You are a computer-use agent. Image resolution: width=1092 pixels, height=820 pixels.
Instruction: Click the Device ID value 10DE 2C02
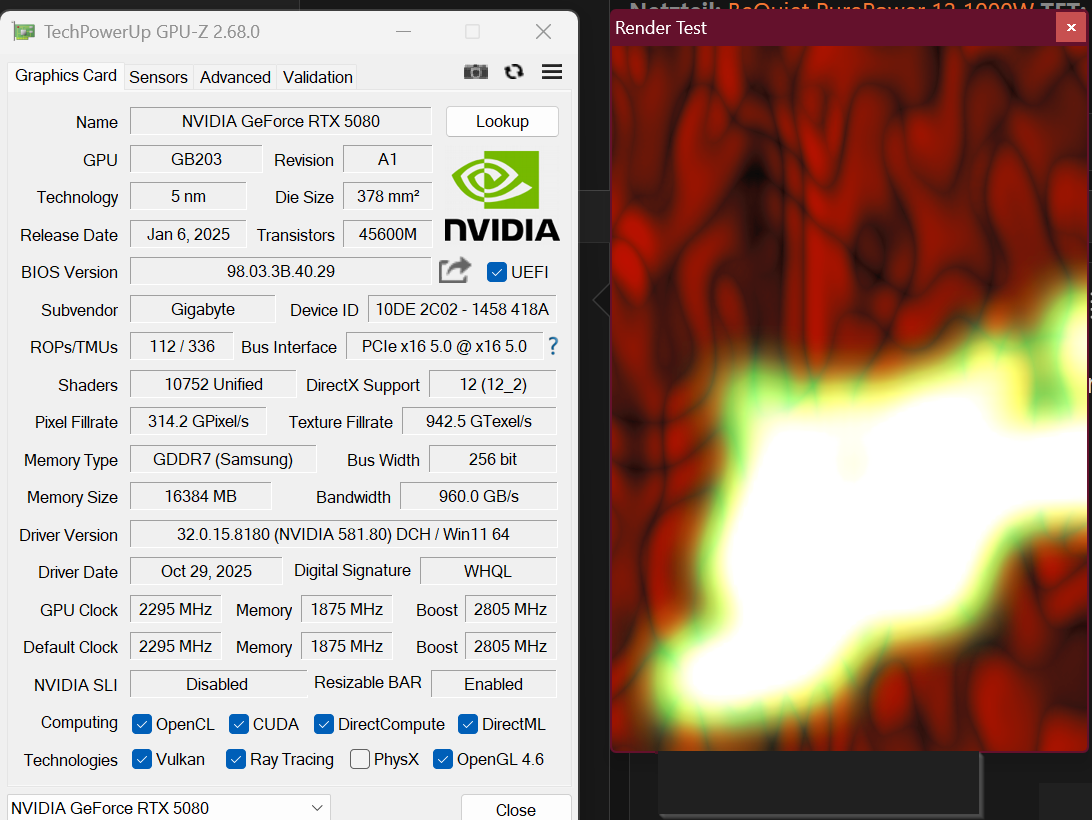[462, 309]
